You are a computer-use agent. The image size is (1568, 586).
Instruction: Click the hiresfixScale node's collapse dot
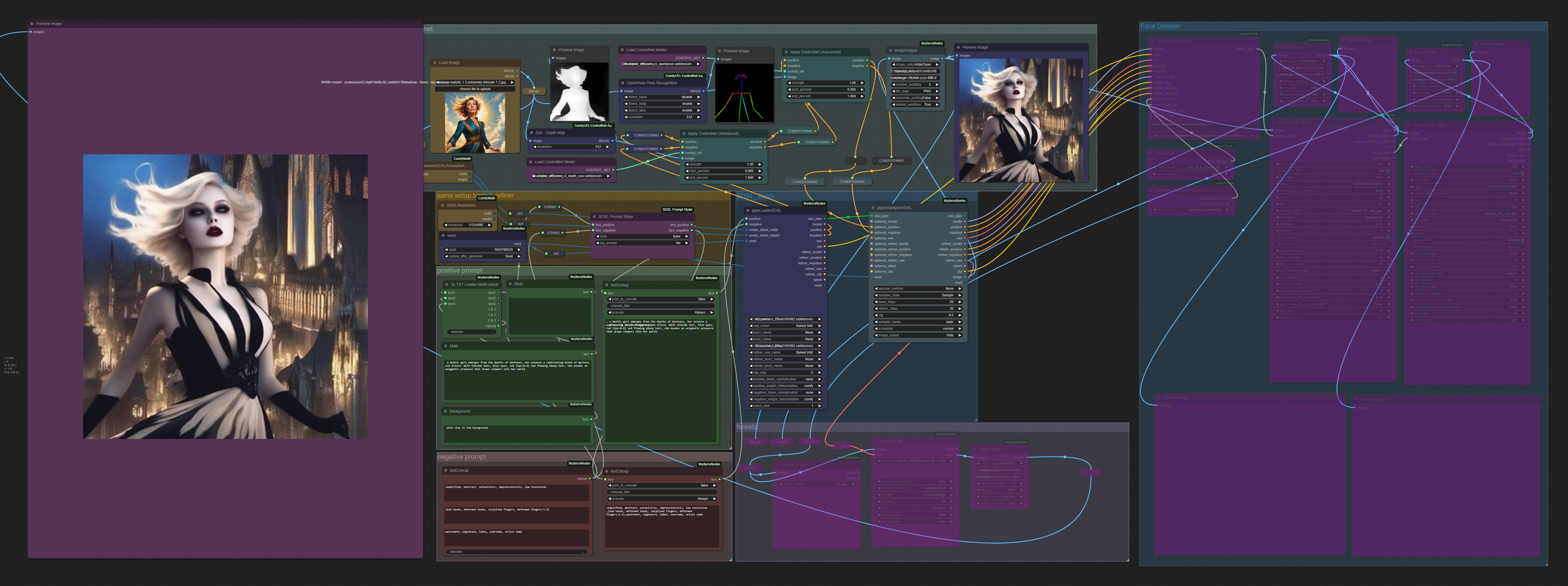tap(877, 442)
